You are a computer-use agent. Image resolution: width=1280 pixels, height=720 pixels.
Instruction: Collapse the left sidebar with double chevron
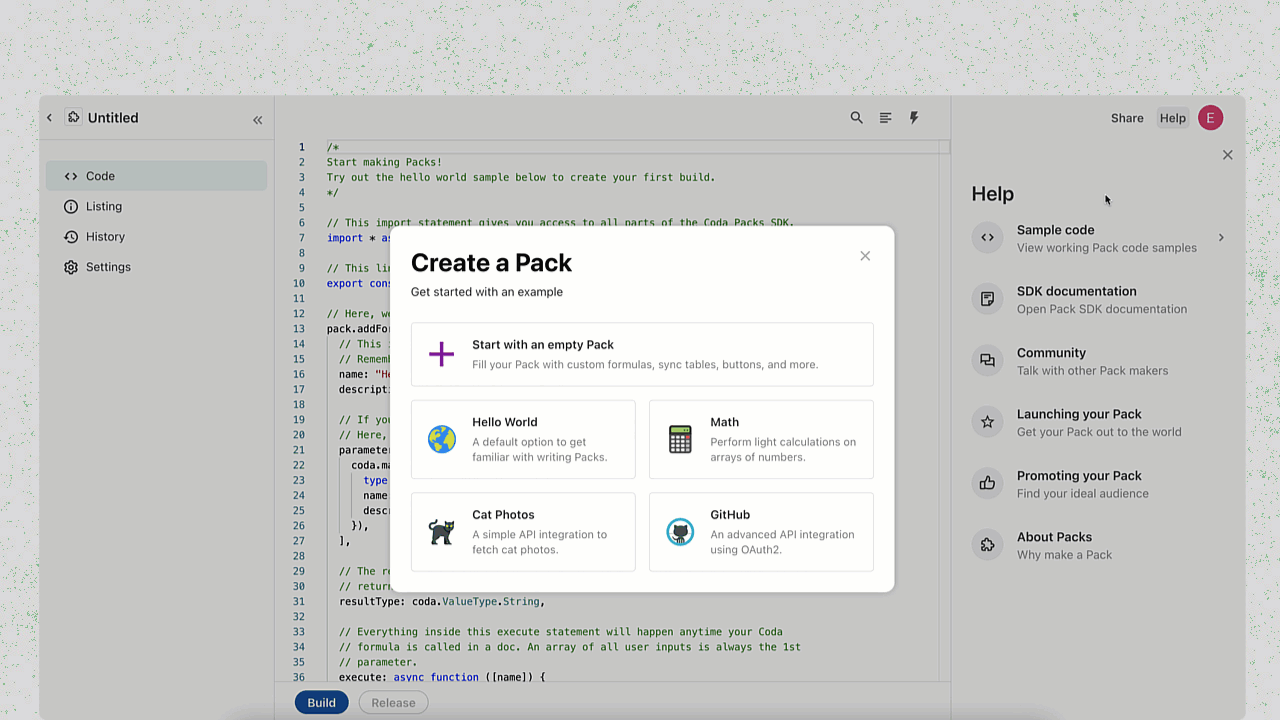[257, 120]
